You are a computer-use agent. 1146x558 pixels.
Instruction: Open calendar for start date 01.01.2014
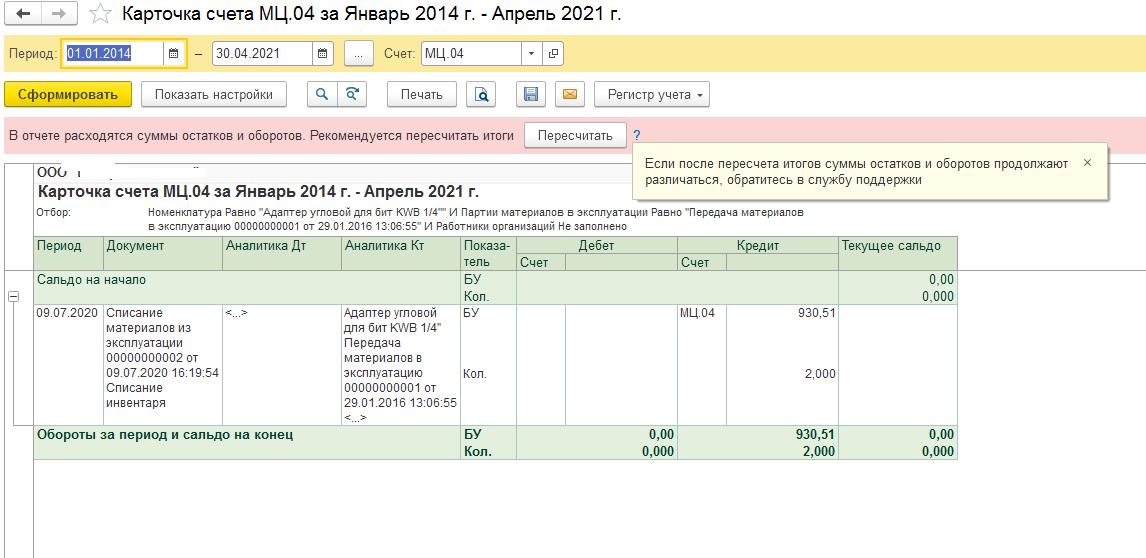[x=174, y=53]
